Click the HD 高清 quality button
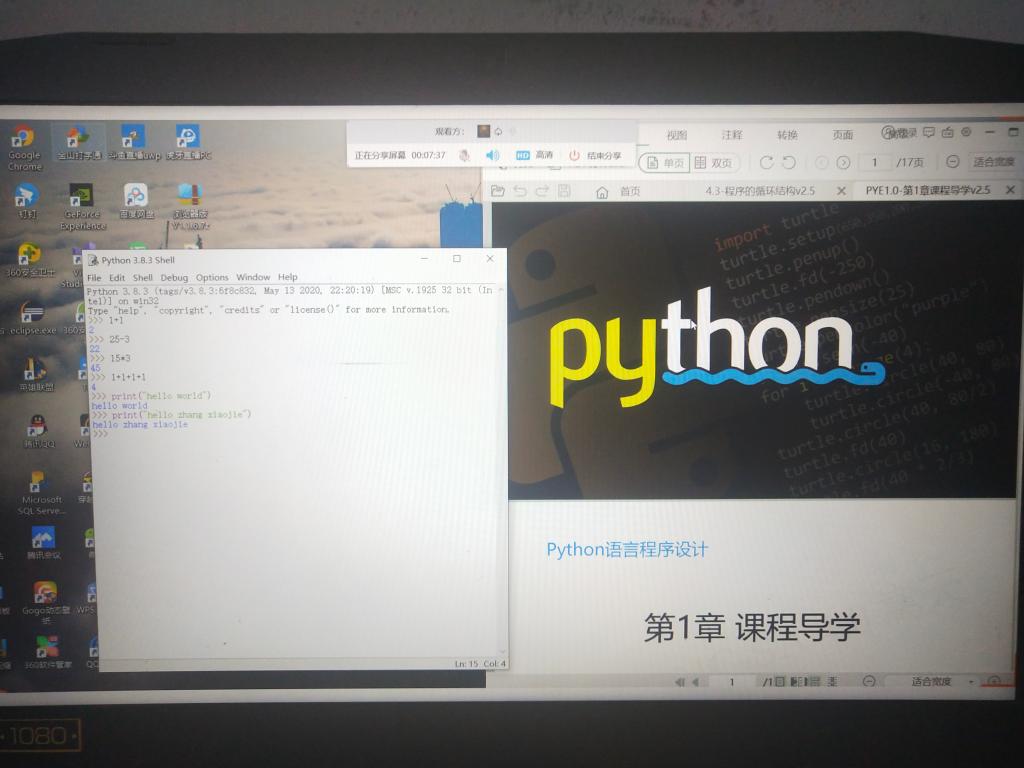The image size is (1024, 768). (x=534, y=155)
